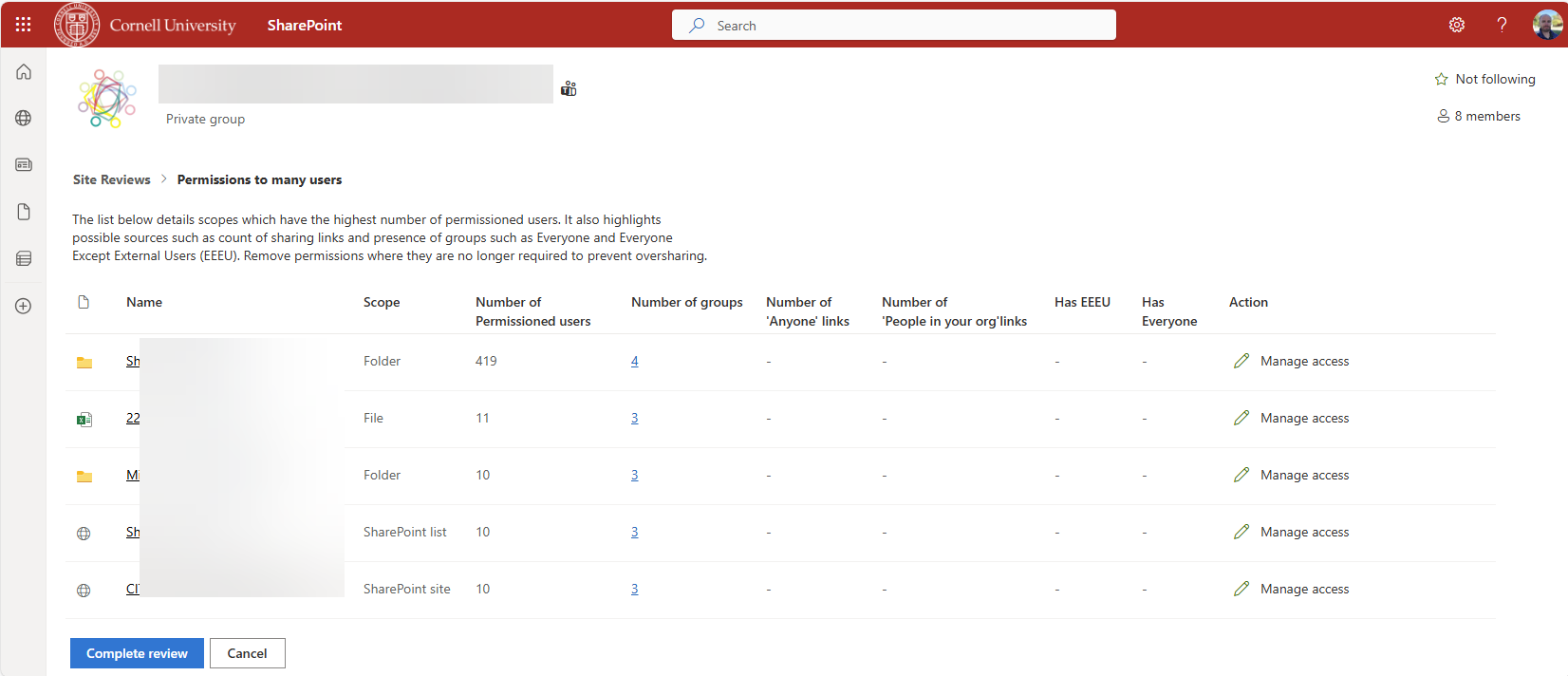Image resolution: width=1568 pixels, height=676 pixels.
Task: Click the Has Everyone column header
Action: pyautogui.click(x=1169, y=311)
